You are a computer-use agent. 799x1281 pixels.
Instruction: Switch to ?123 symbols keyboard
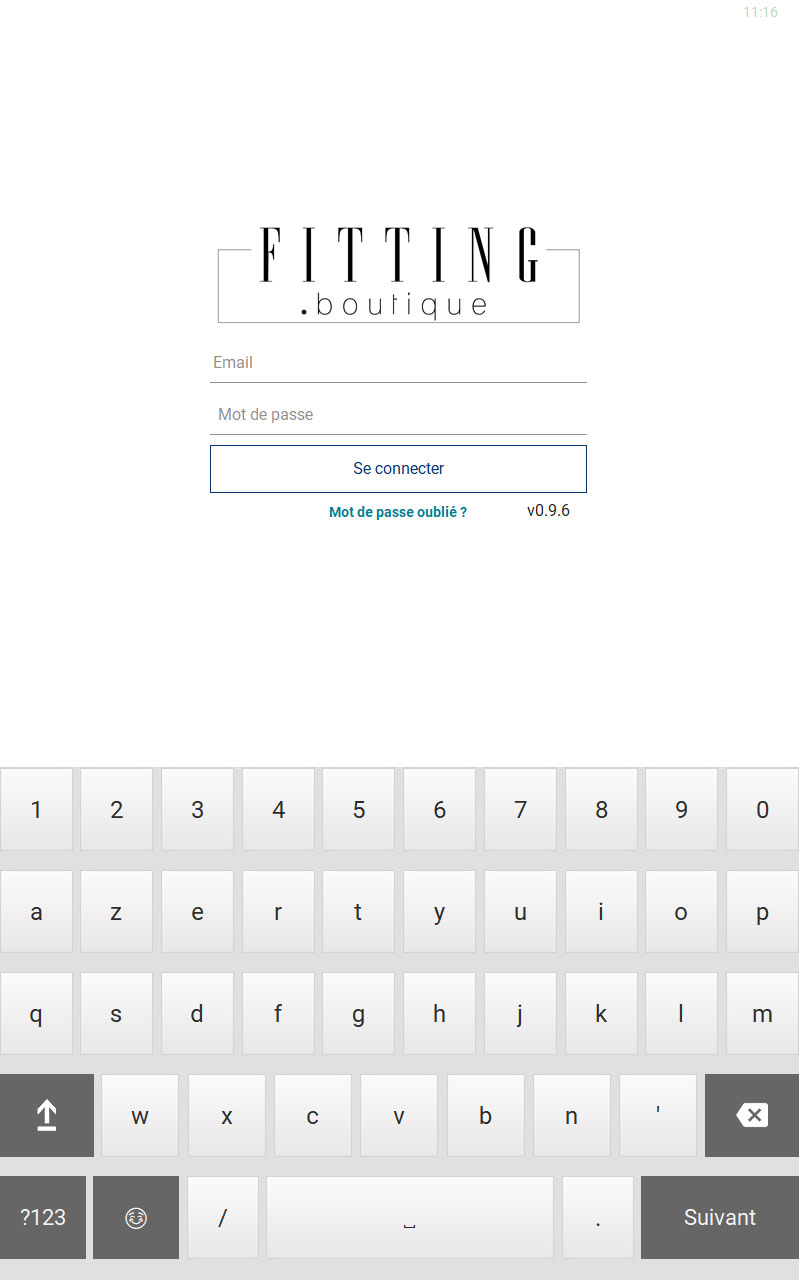click(43, 1217)
